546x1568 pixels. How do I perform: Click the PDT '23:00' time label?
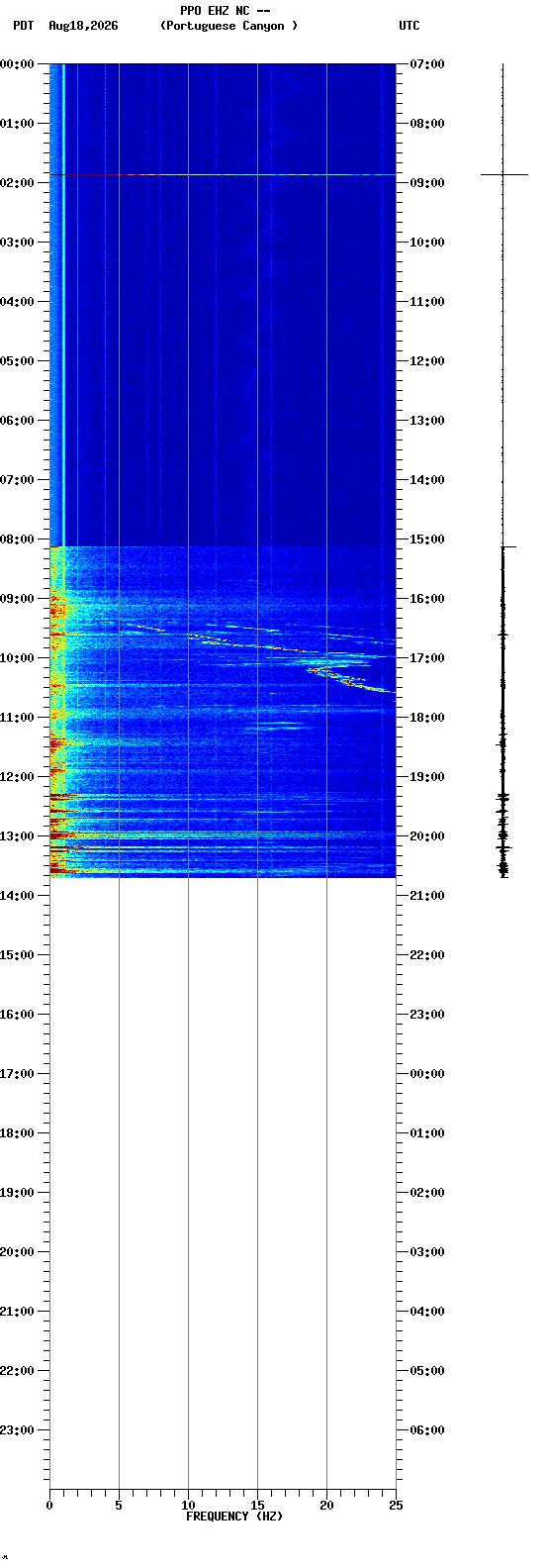[18, 1430]
